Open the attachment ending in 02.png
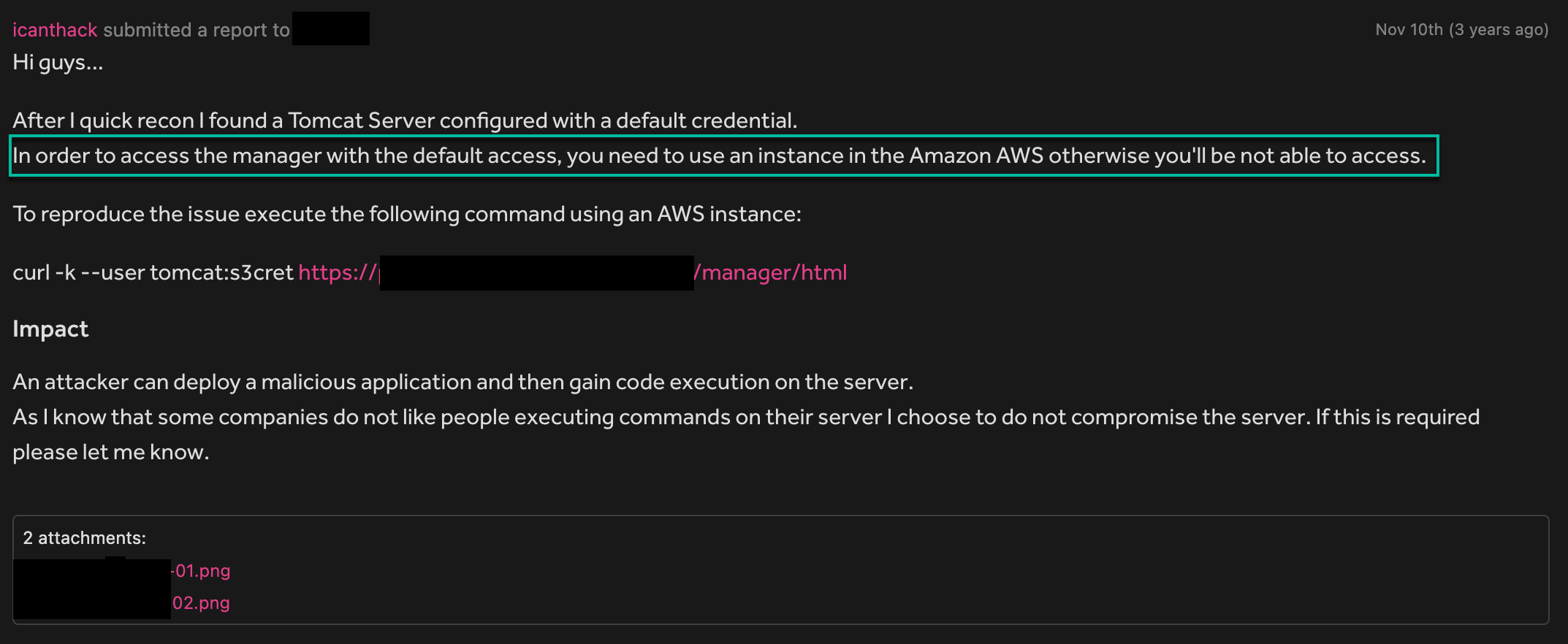The height and width of the screenshot is (644, 1568). tap(201, 603)
